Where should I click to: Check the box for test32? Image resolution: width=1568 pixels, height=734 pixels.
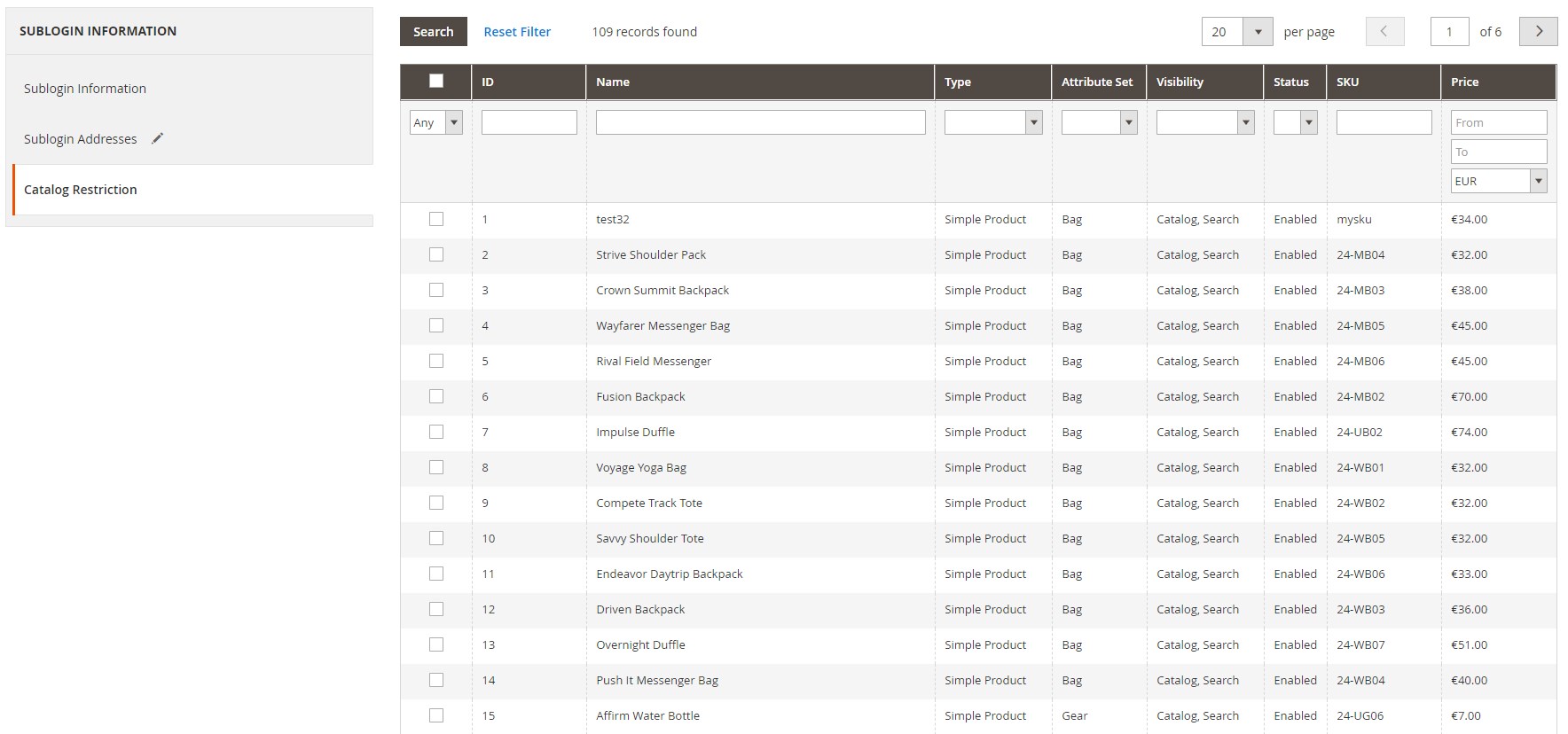[436, 219]
